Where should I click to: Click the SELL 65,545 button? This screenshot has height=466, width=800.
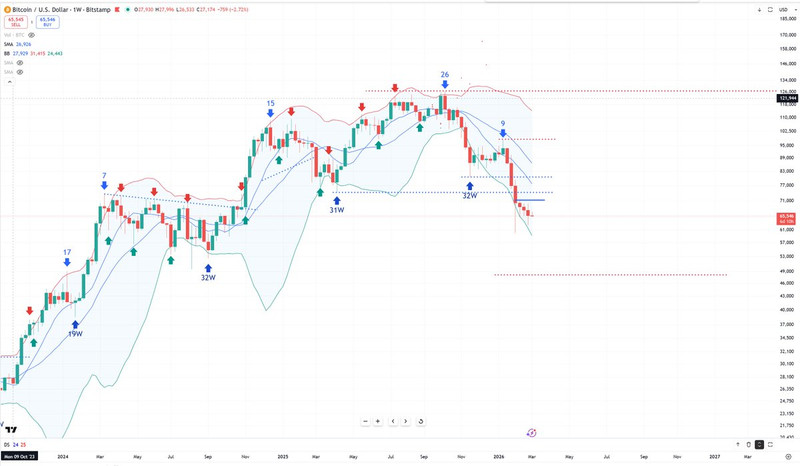click(13, 20)
